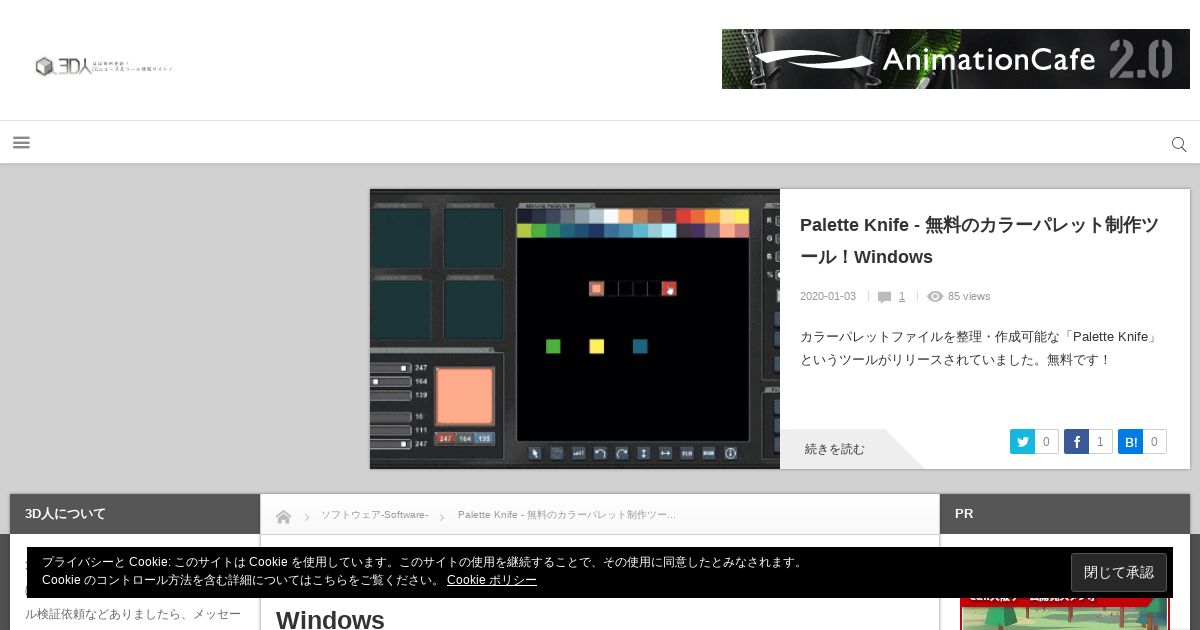1200x630 pixels.
Task: Click the PR sidebar heading
Action: [x=964, y=514]
